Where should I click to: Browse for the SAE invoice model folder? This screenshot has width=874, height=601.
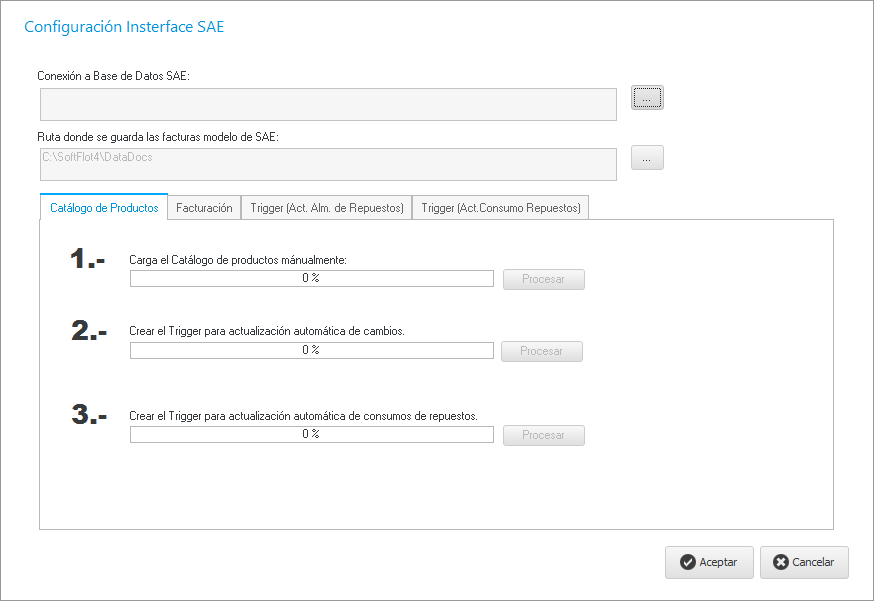click(647, 158)
